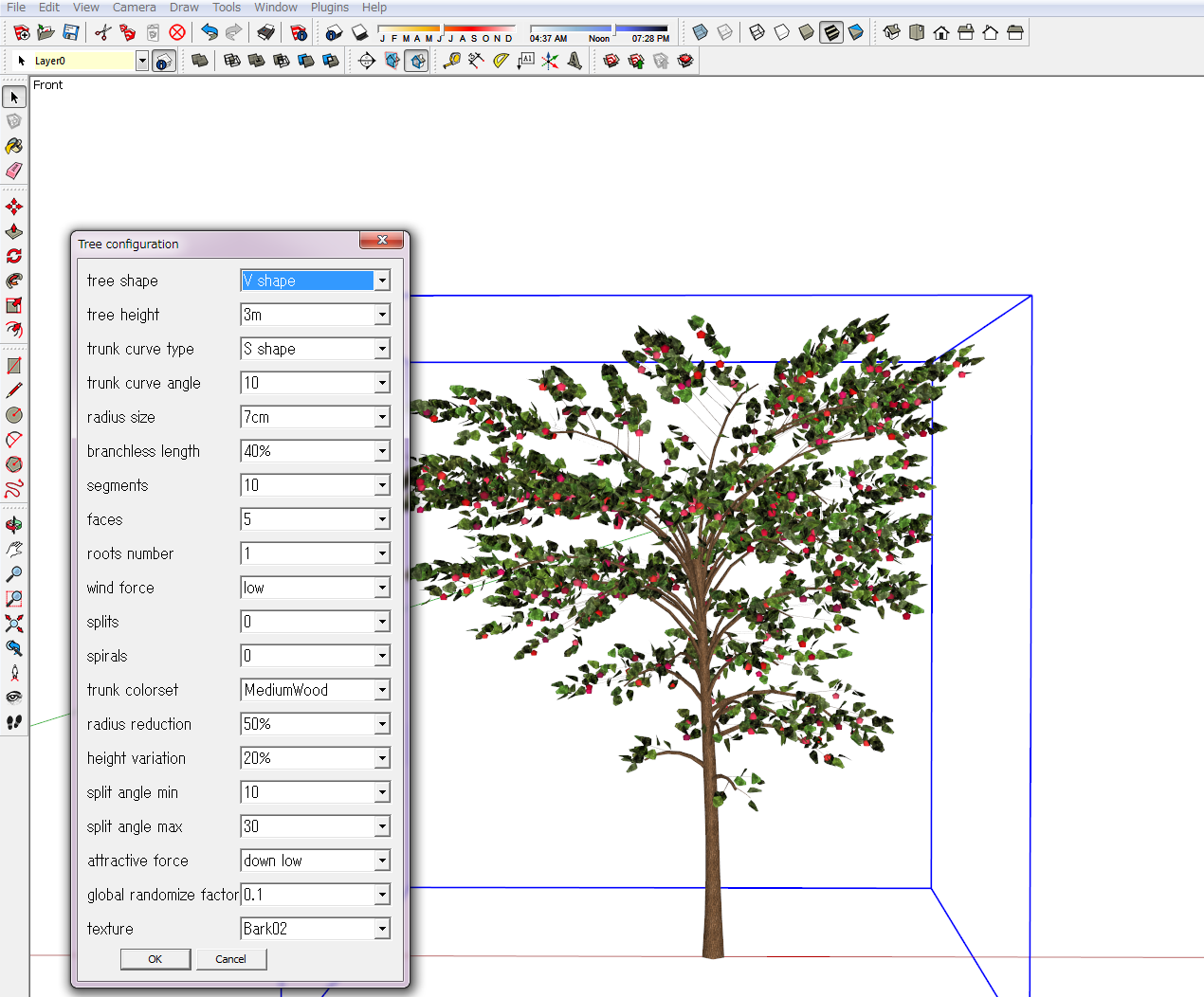Open the tree shape dropdown

point(382,281)
